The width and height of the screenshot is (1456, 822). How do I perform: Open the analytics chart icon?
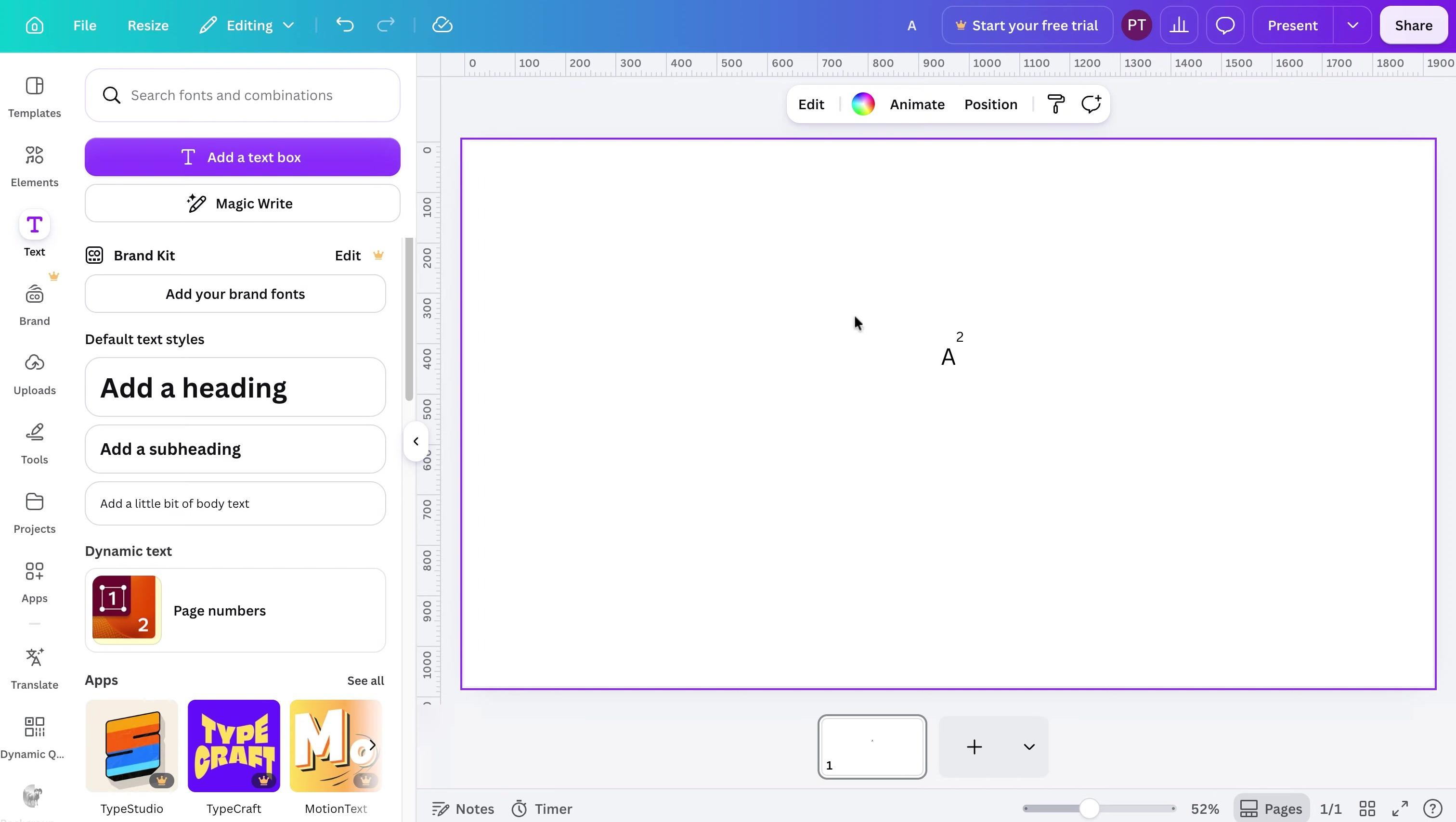(x=1179, y=26)
